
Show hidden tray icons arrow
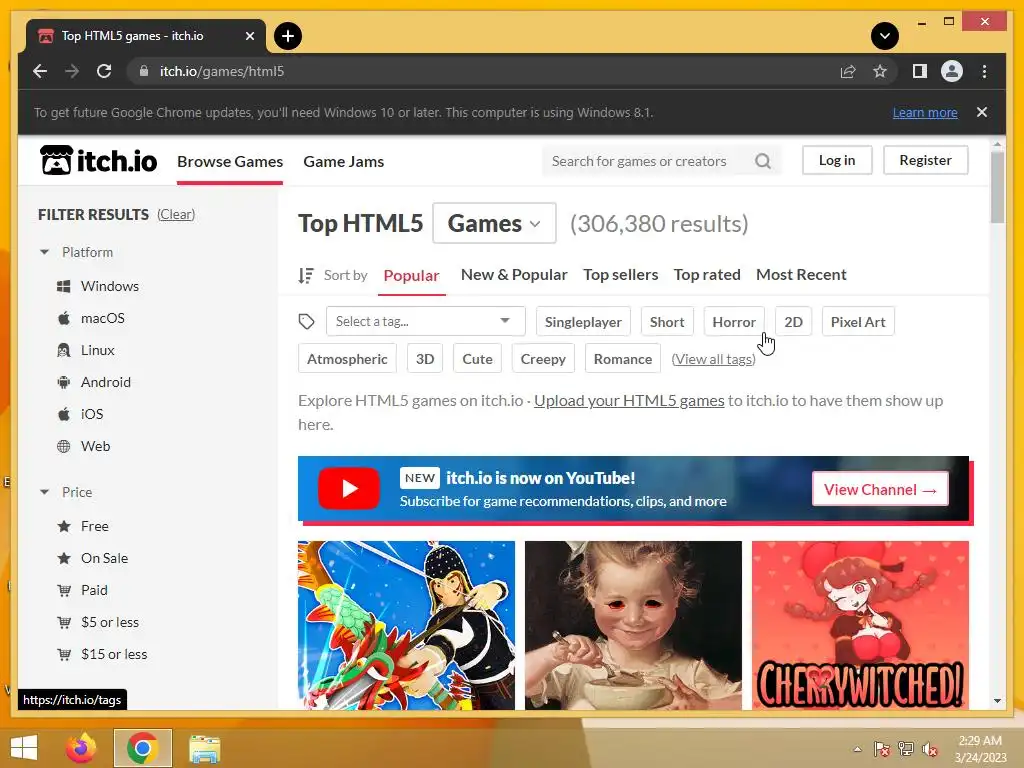click(x=857, y=749)
